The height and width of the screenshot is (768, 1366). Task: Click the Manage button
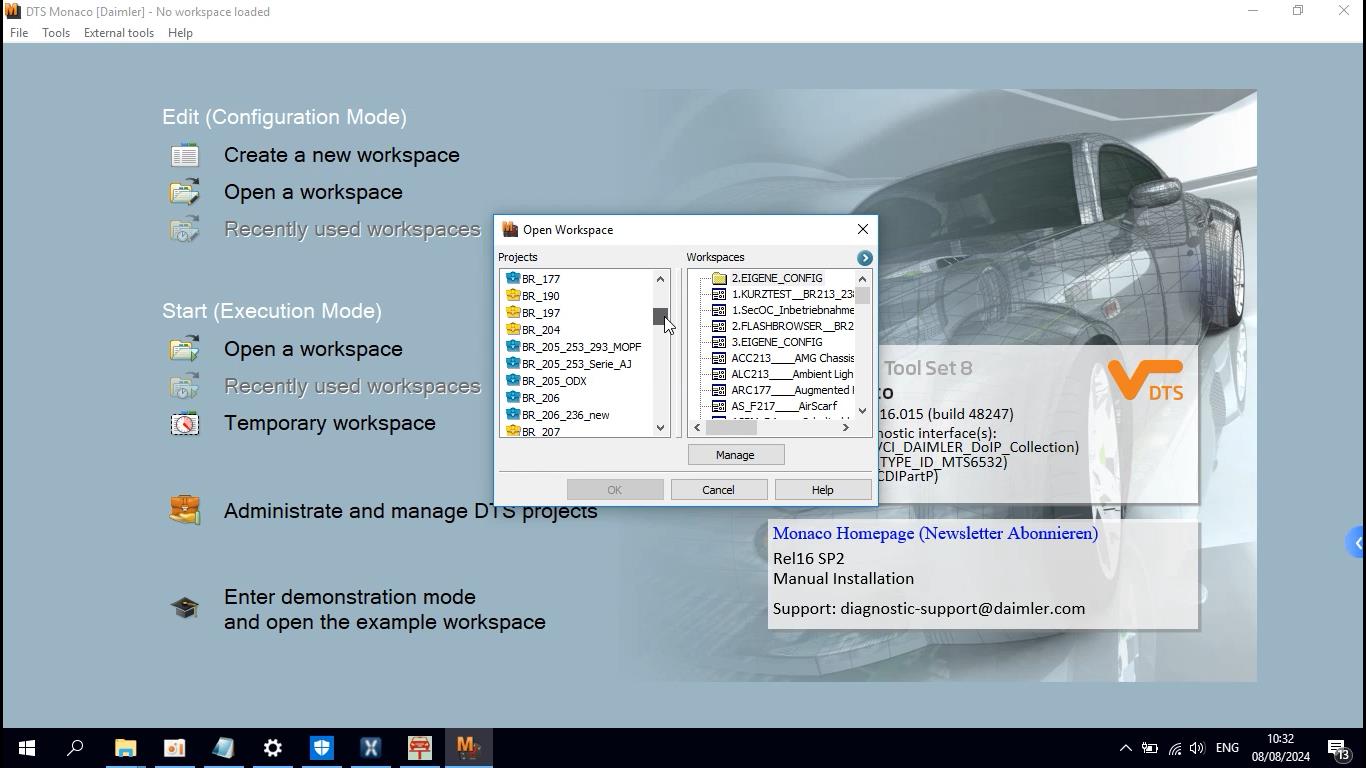(735, 455)
